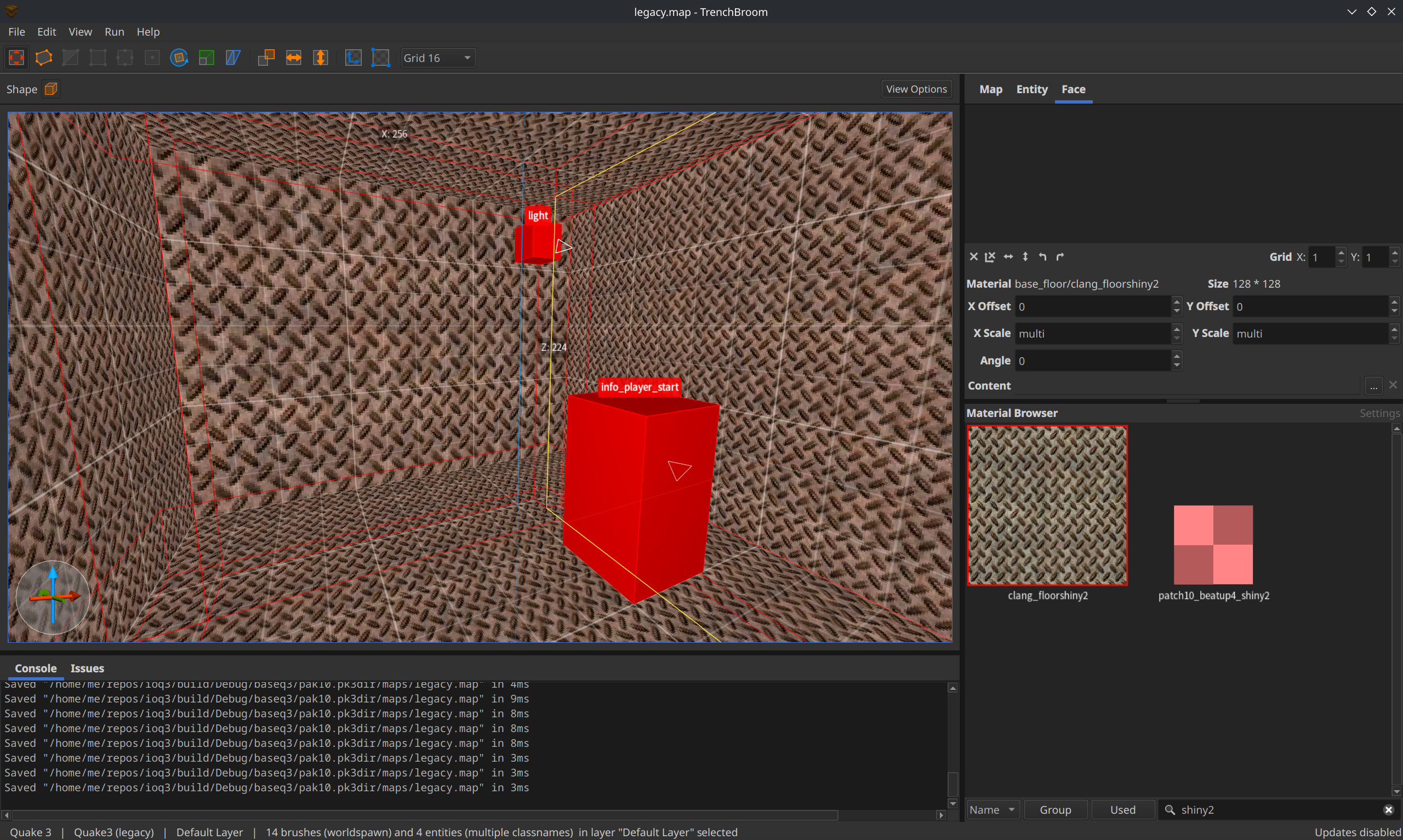Select the clang_floorshiny2 material thumbnail
Image resolution: width=1403 pixels, height=840 pixels.
[1047, 505]
